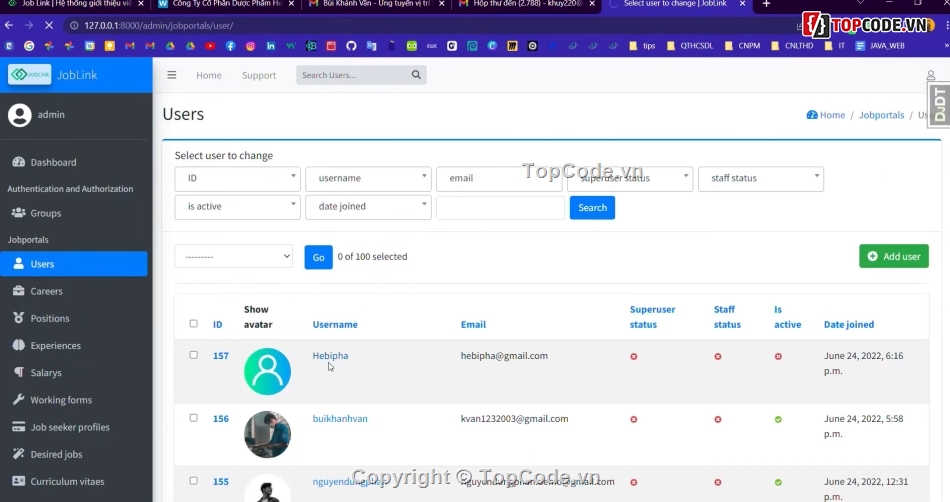This screenshot has width=950, height=502.
Task: Open the Hebipha username link
Action: click(330, 355)
